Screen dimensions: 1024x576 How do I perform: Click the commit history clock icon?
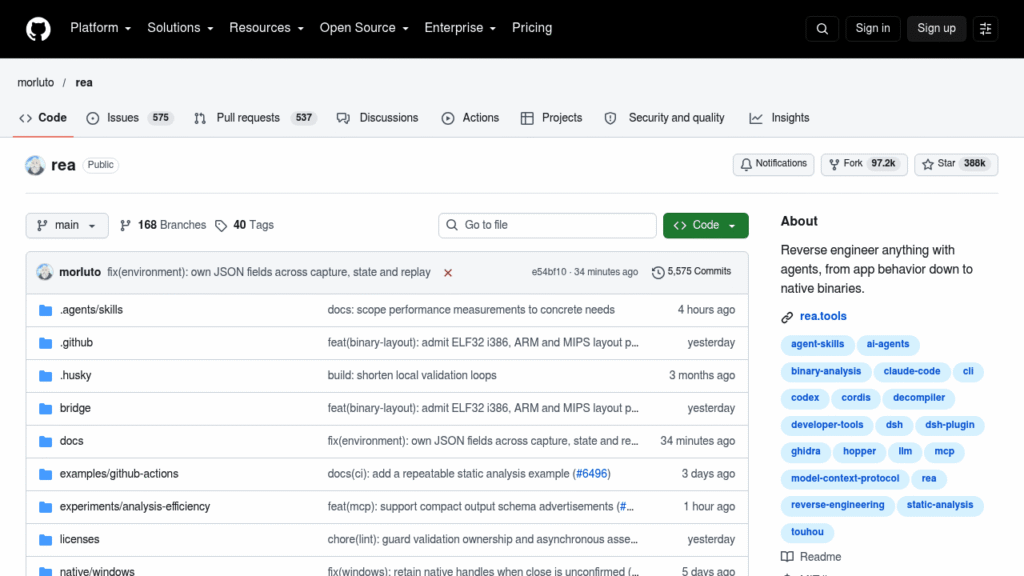[658, 272]
